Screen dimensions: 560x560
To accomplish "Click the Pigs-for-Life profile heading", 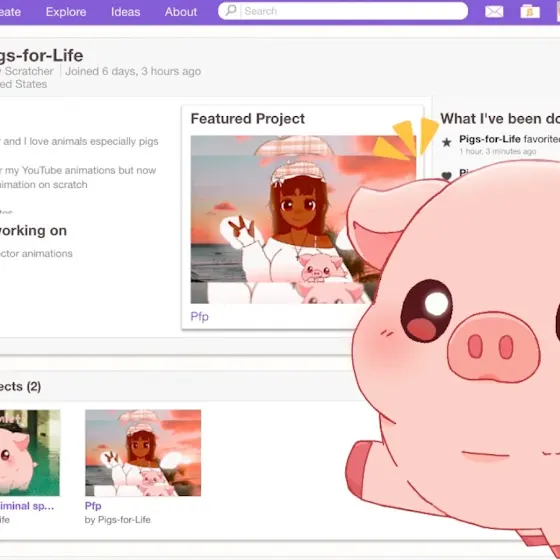I will pyautogui.click(x=41, y=56).
